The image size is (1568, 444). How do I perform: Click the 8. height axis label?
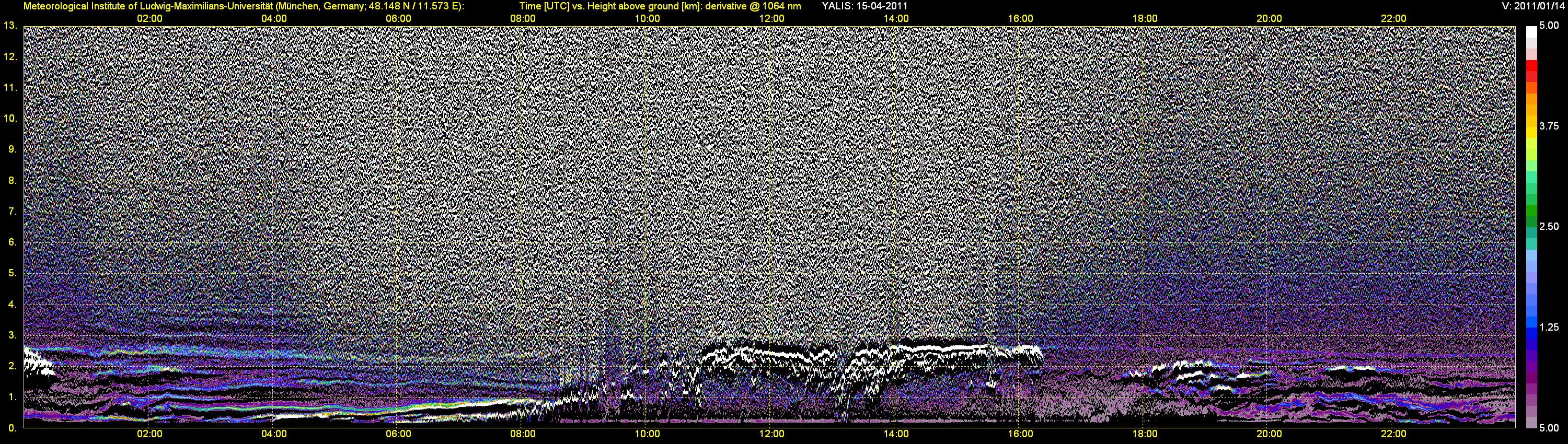tap(12, 180)
